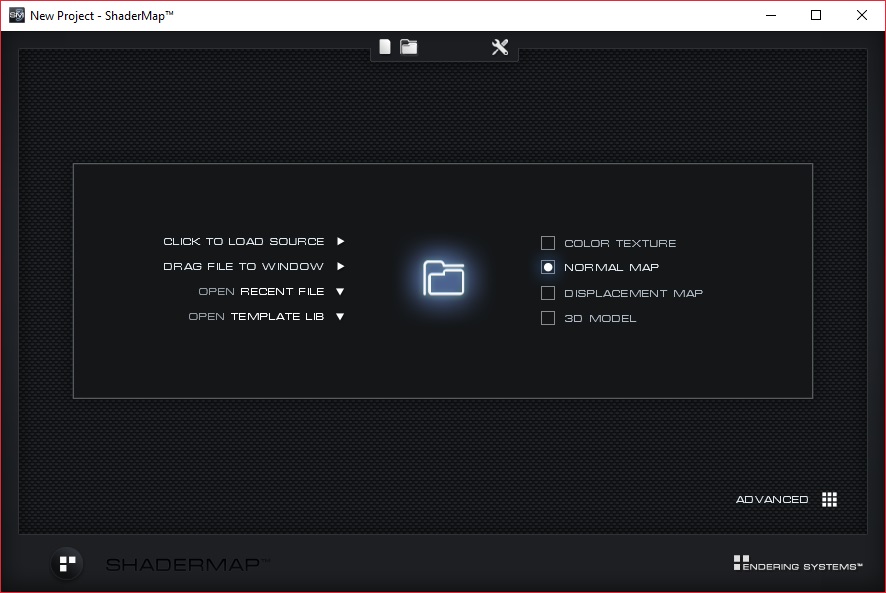Click the New Project blank page icon
The height and width of the screenshot is (593, 886).
tap(385, 47)
